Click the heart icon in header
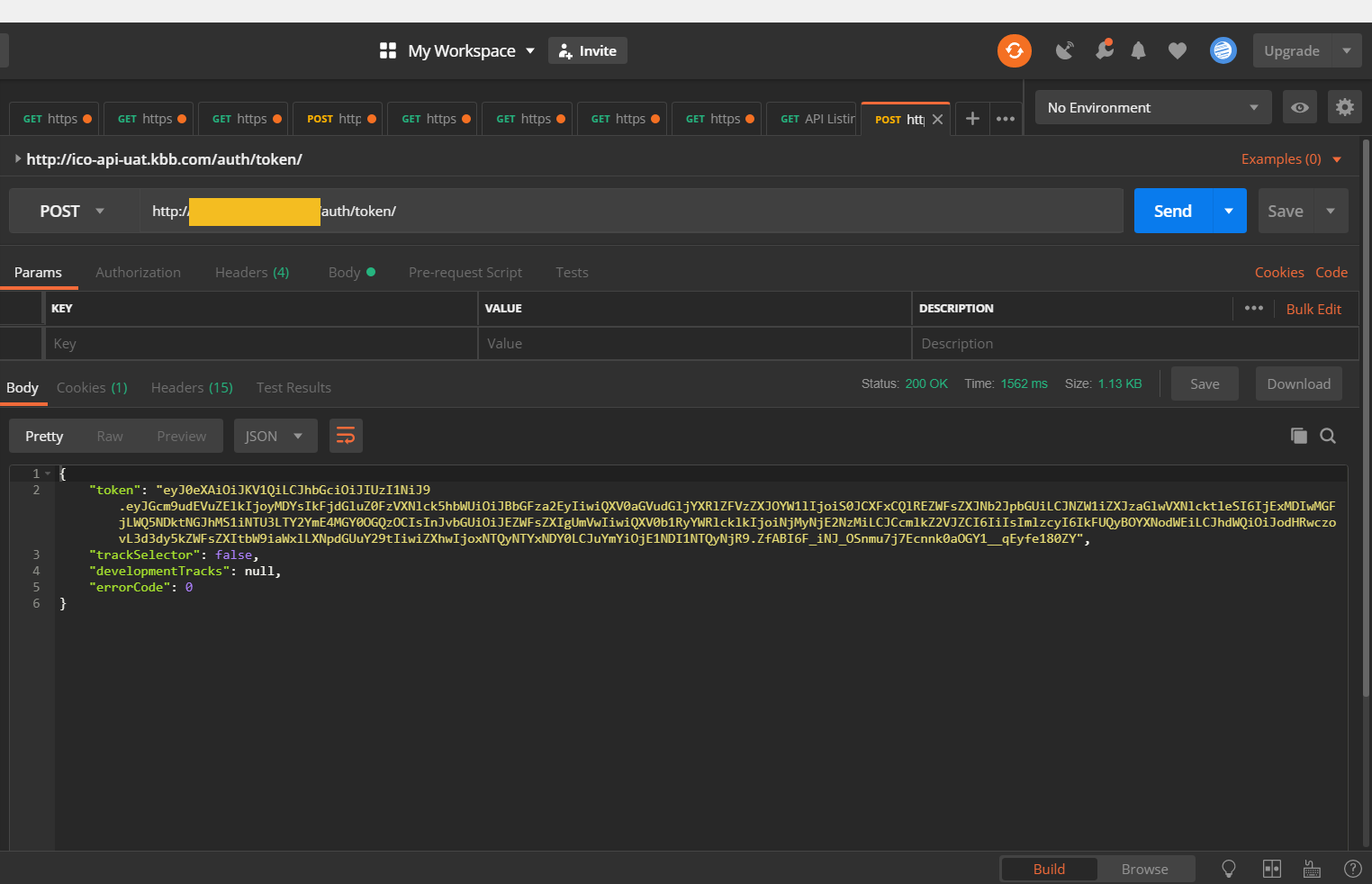The width and height of the screenshot is (1372, 884). (x=1177, y=50)
